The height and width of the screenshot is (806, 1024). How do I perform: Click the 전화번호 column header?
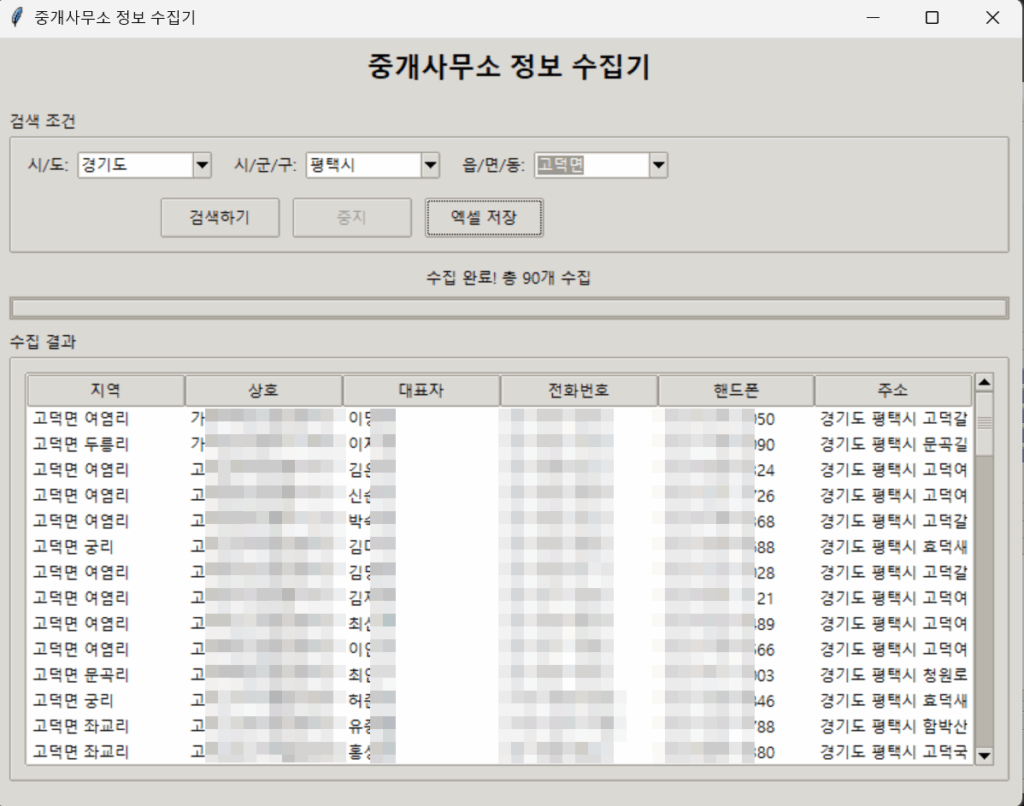click(578, 390)
